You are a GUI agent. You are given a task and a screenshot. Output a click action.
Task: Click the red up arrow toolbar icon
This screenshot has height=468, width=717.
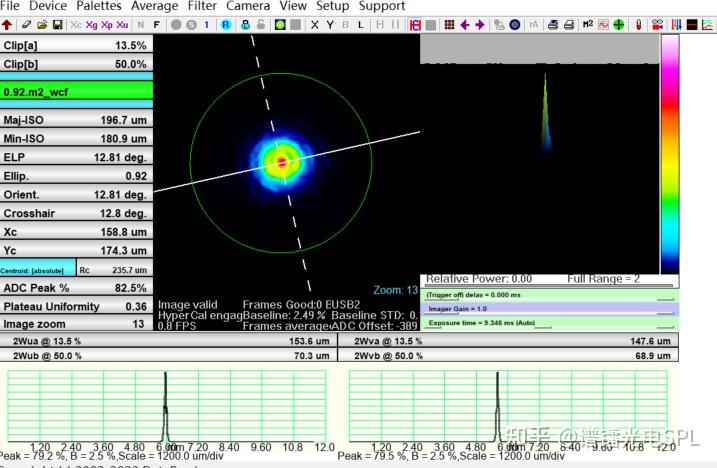(7, 24)
